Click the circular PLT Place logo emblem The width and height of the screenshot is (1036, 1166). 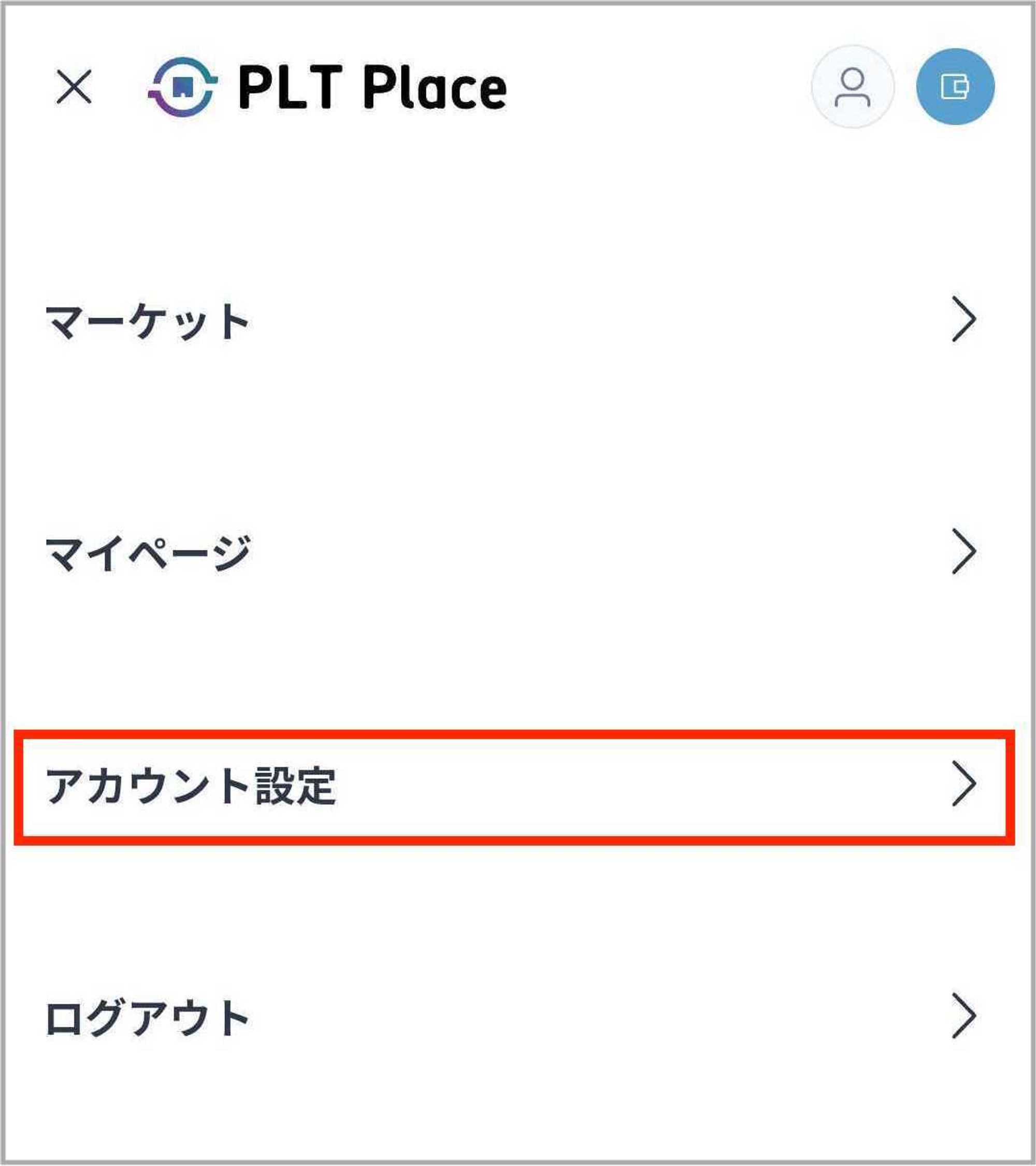tap(183, 87)
